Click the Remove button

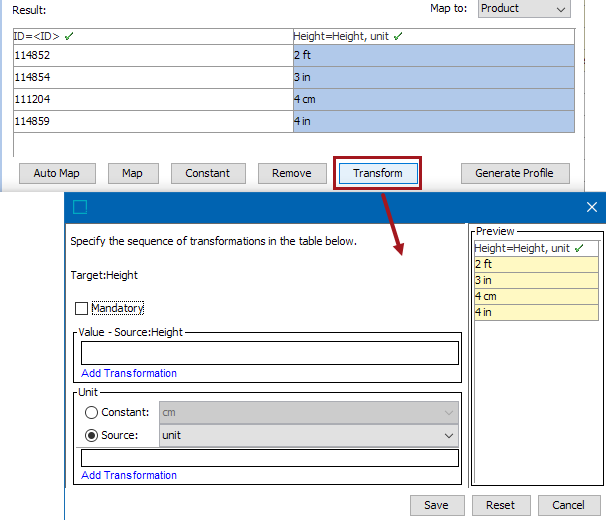pos(292,173)
